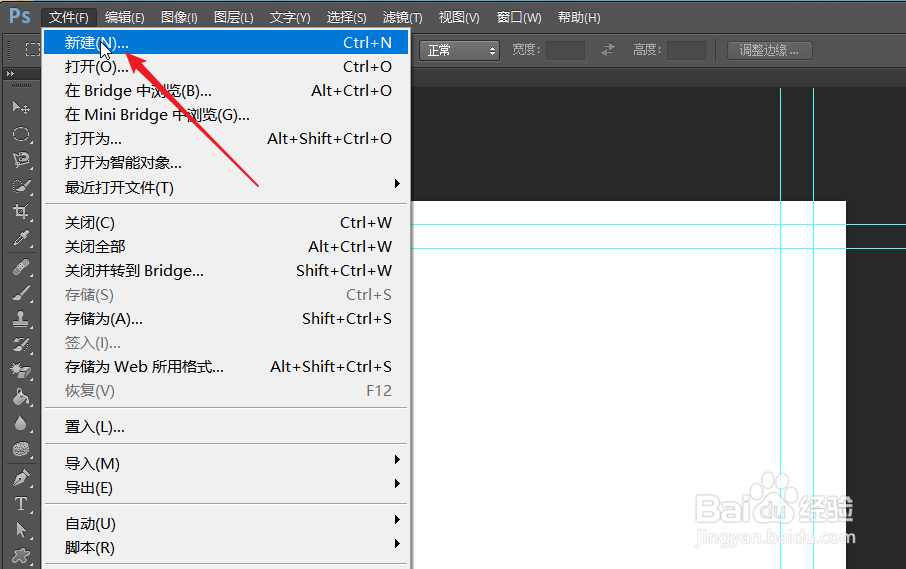Select the Clone Stamp tool

coord(21,319)
